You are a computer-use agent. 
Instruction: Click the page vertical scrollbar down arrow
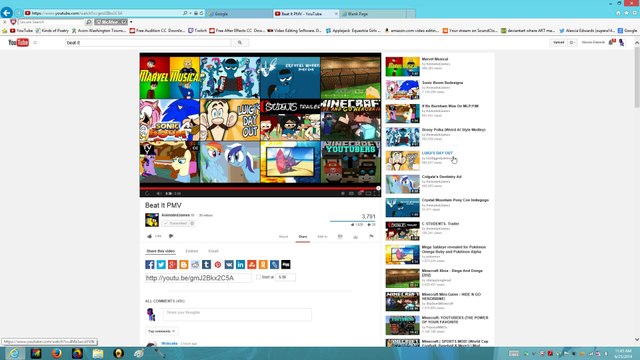[x=637, y=340]
